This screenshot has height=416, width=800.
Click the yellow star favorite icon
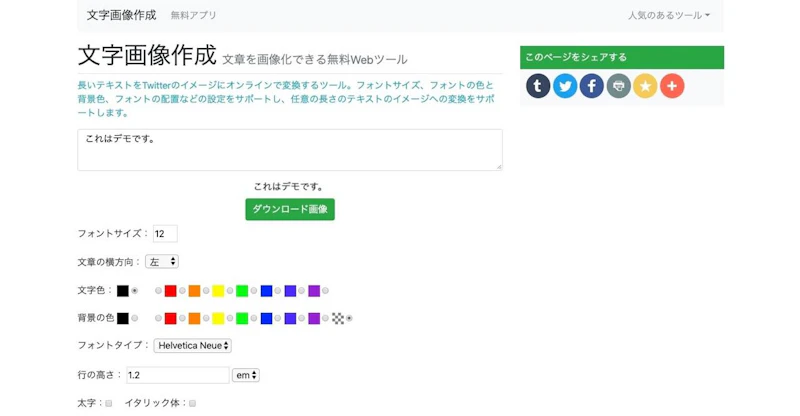pyautogui.click(x=646, y=87)
